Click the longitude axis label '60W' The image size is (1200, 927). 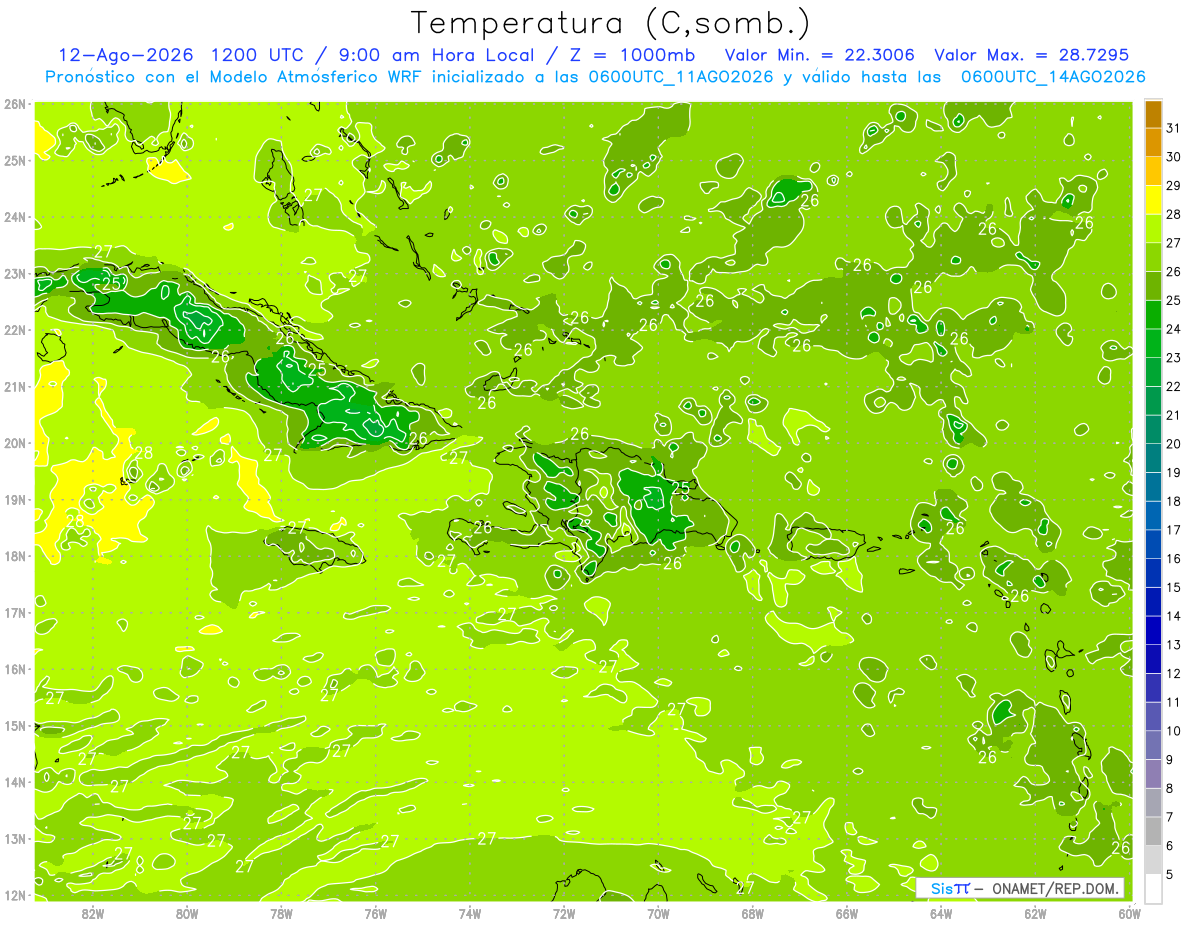(x=1128, y=914)
